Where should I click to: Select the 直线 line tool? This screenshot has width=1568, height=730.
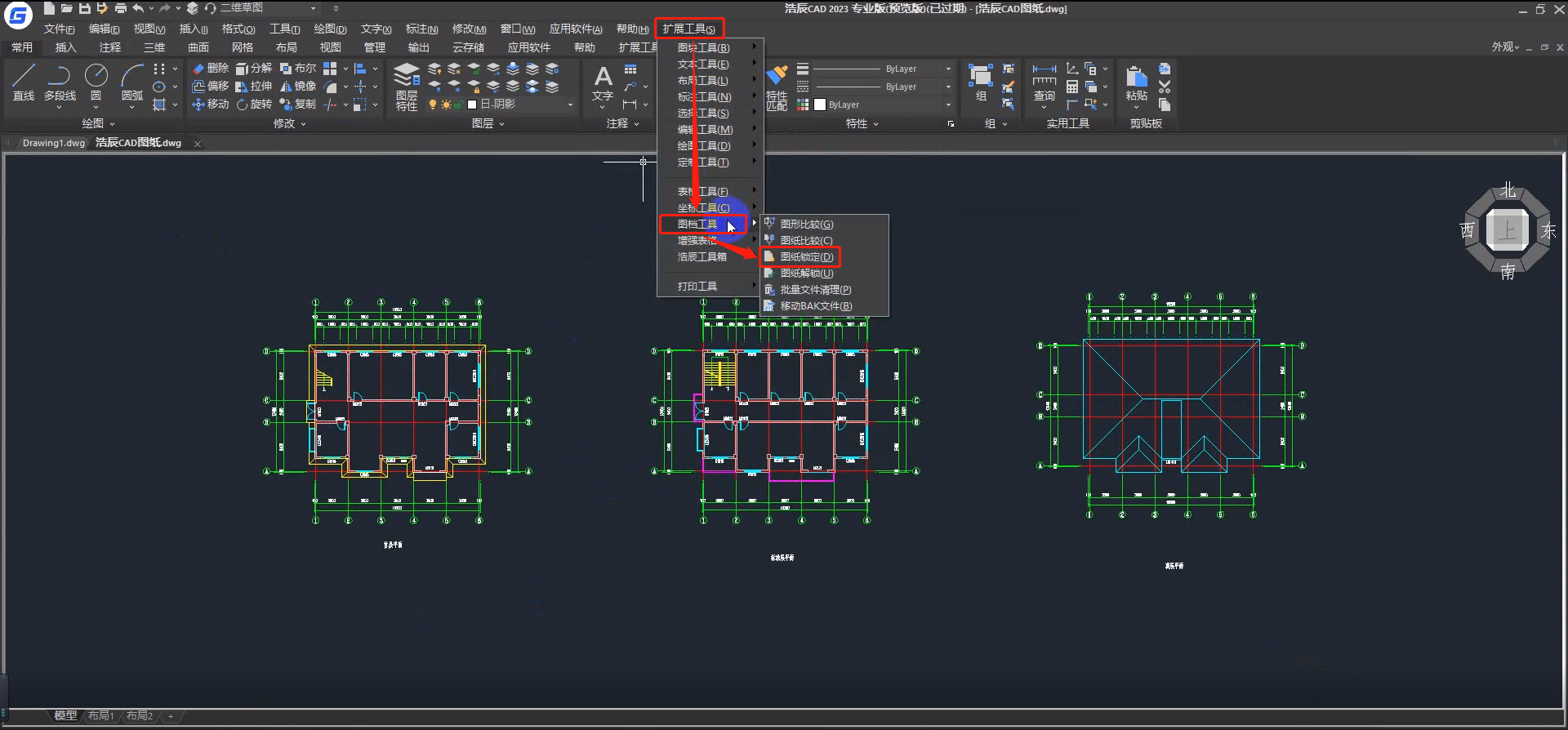click(24, 82)
